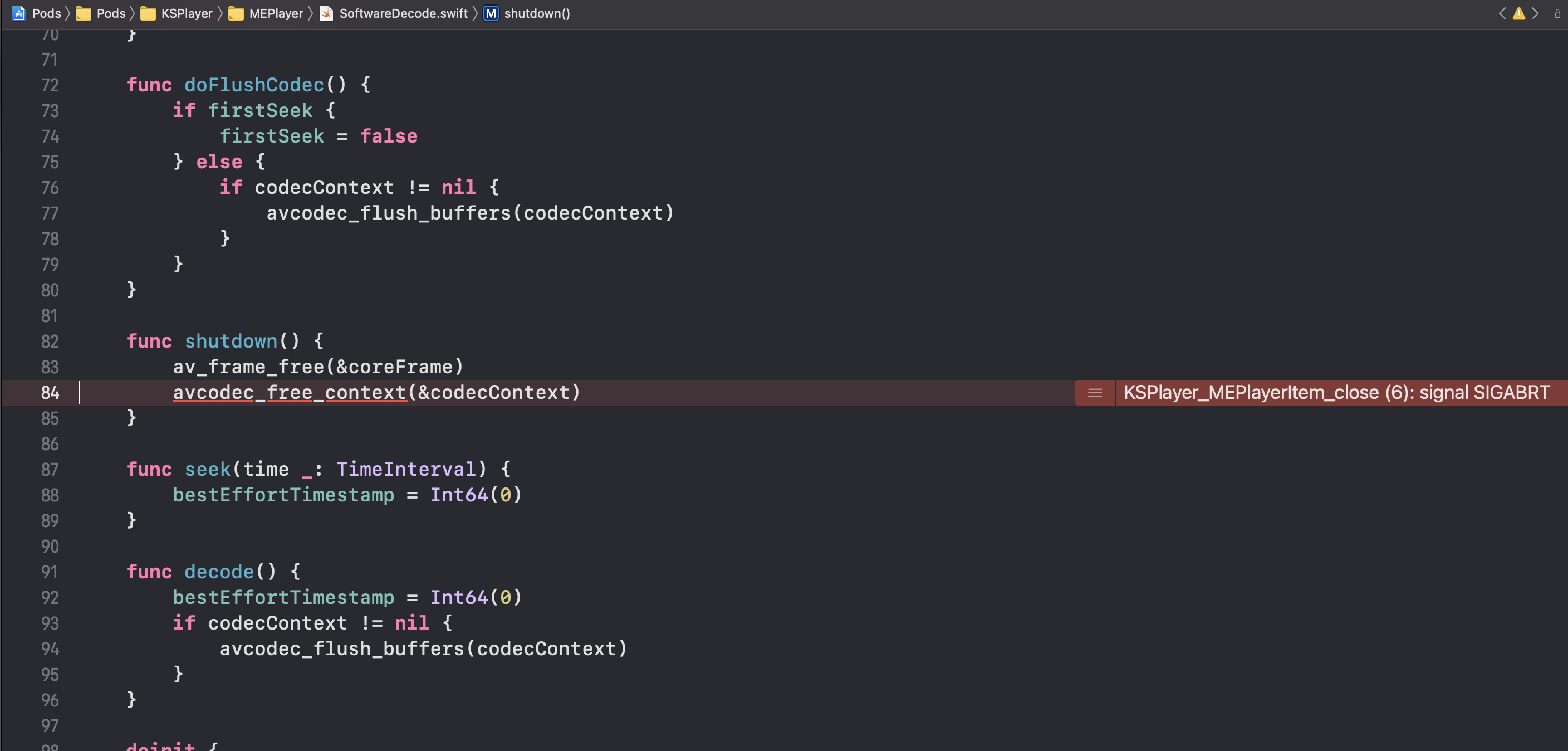This screenshot has width=1568, height=751.
Task: Go to the next issue arrow
Action: tap(1535, 13)
